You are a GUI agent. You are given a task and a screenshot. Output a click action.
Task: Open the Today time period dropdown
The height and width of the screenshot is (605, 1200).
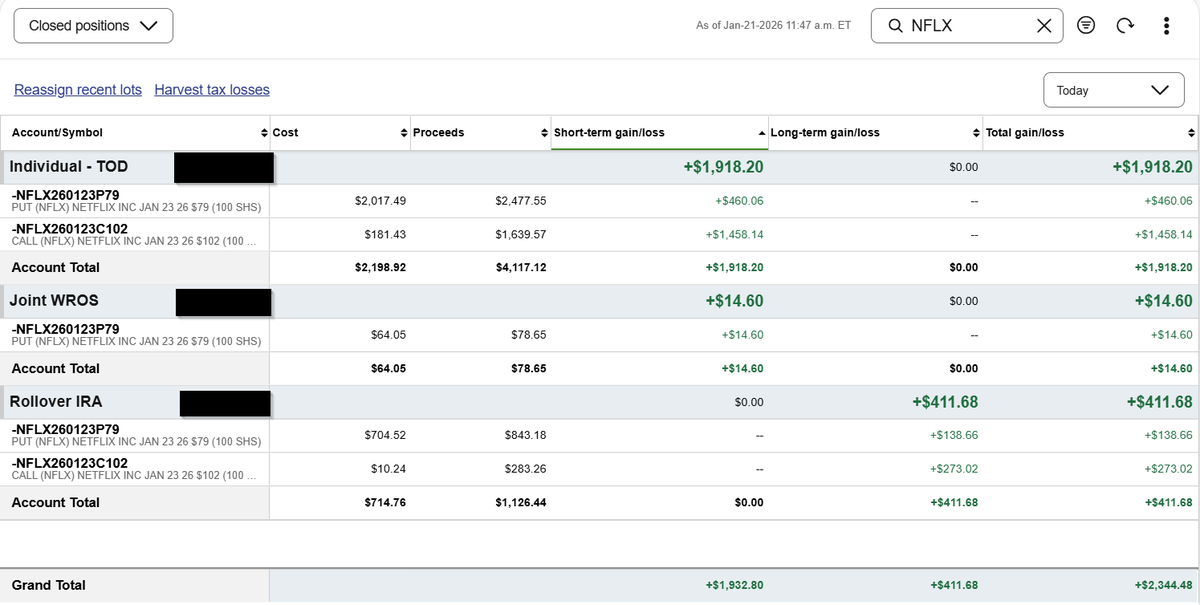click(1113, 90)
